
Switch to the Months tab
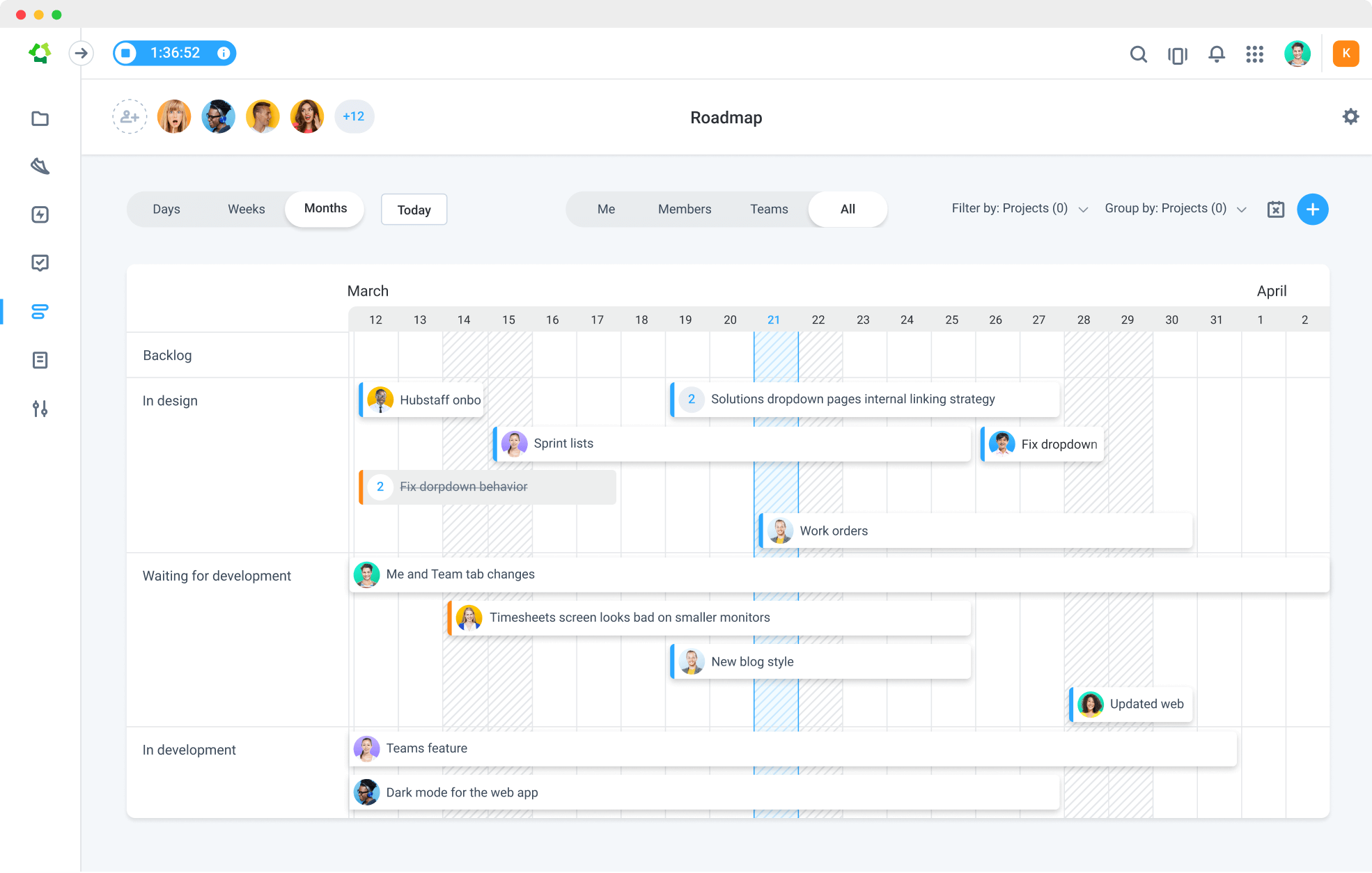324,208
